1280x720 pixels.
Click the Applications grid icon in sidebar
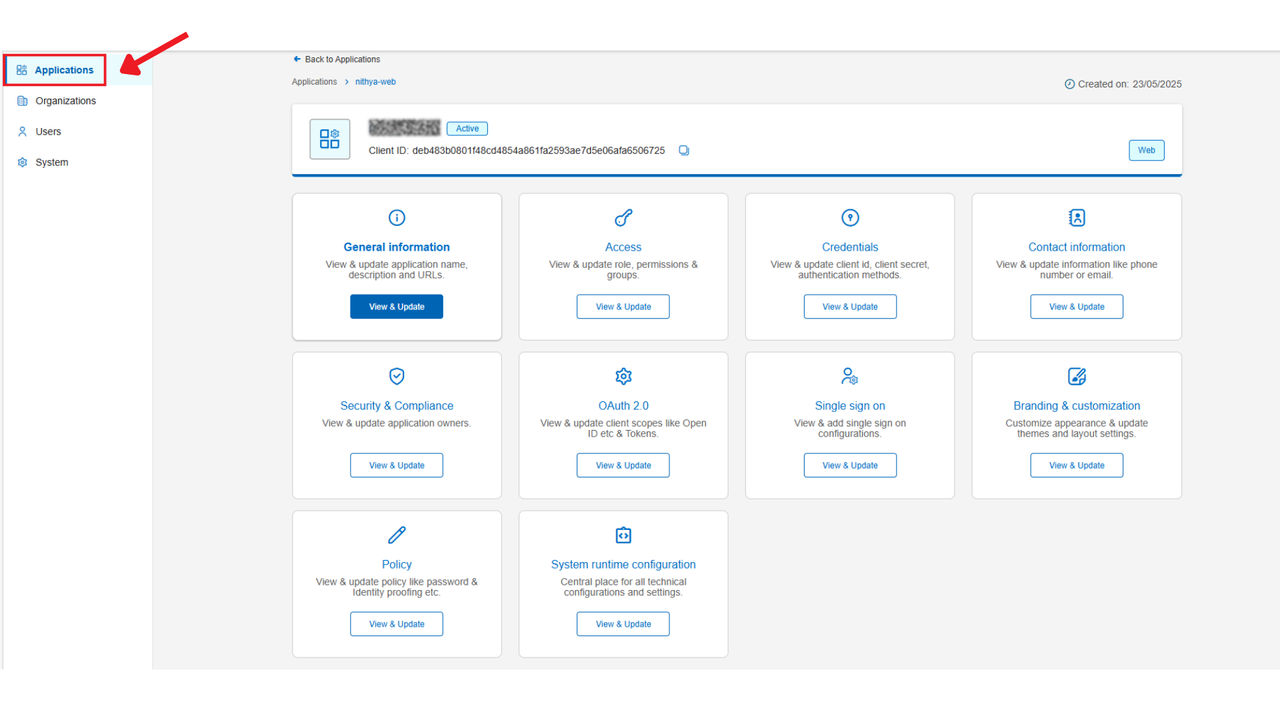[x=22, y=70]
